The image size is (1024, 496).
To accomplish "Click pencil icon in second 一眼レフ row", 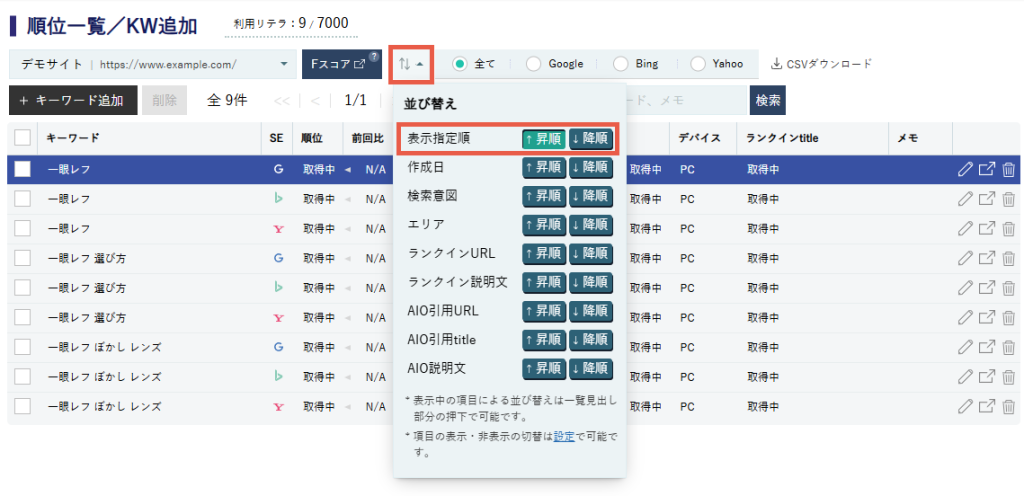I will (965, 200).
